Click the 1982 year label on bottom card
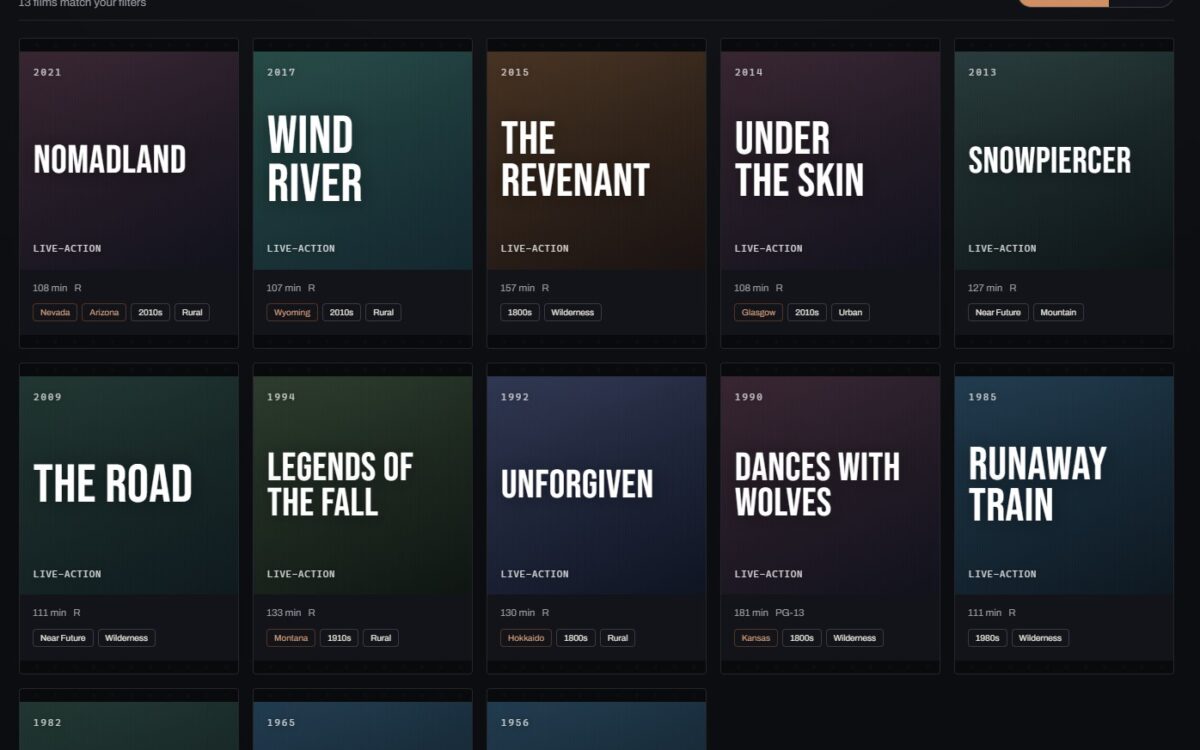 click(47, 722)
